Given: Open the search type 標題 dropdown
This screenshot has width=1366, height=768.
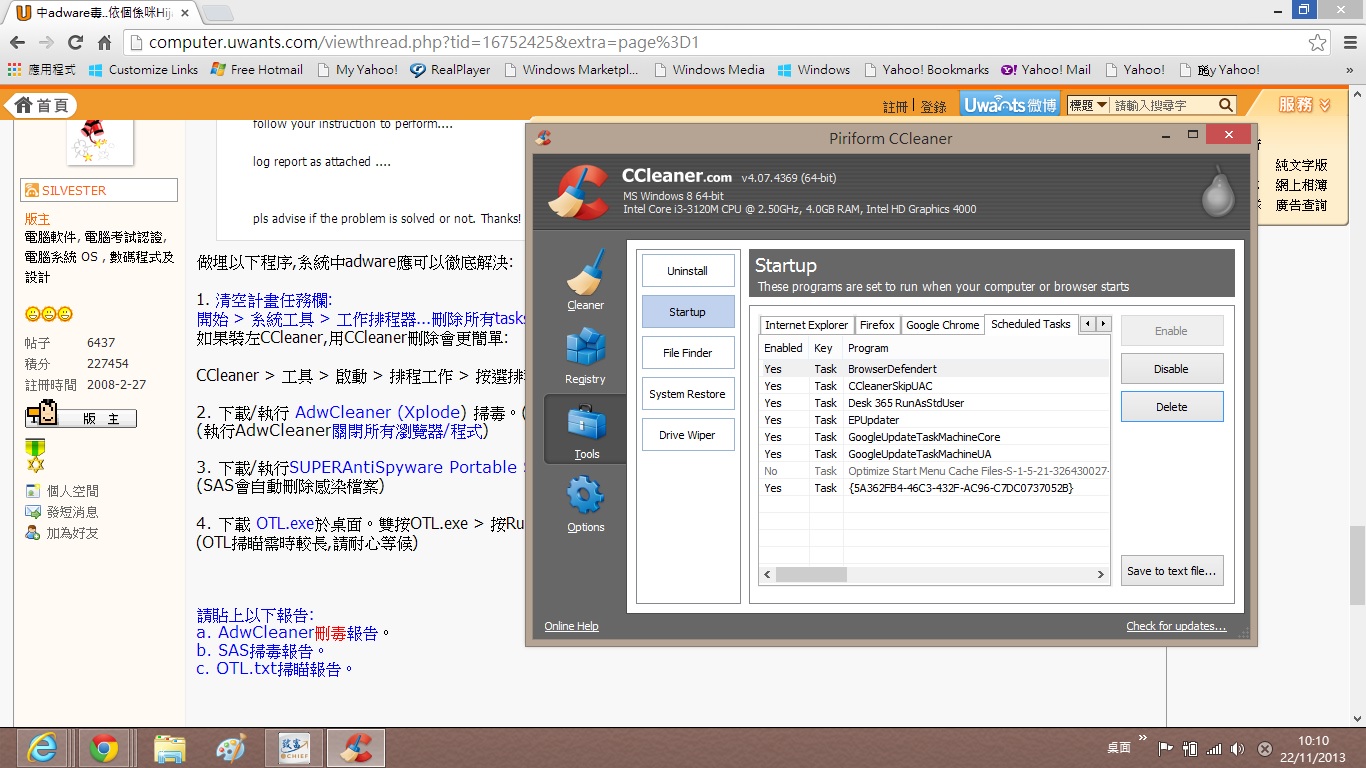Looking at the screenshot, I should click(x=1088, y=105).
